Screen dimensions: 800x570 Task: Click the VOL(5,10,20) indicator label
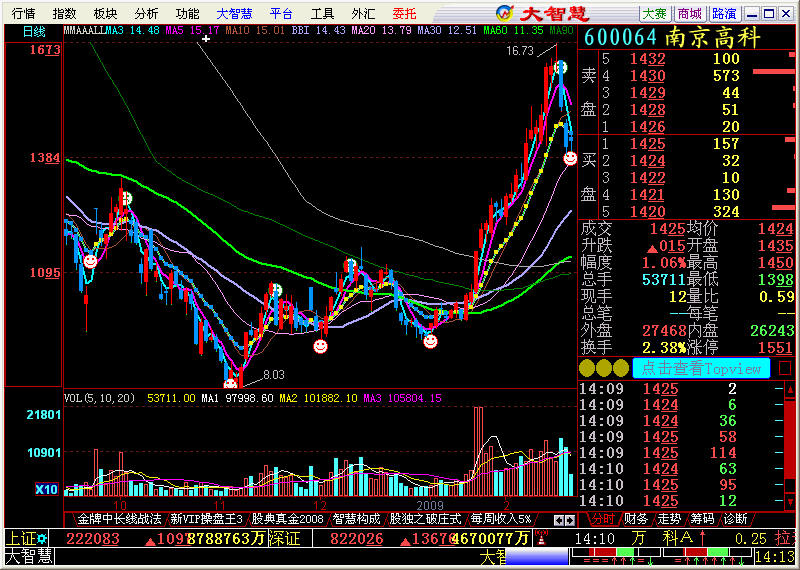99,398
